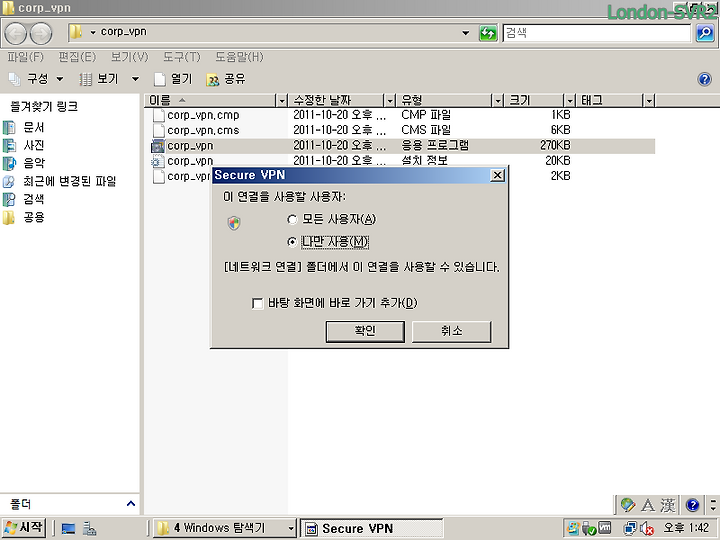Click the green refresh button beside address bar
This screenshot has width=720, height=540.
click(488, 33)
